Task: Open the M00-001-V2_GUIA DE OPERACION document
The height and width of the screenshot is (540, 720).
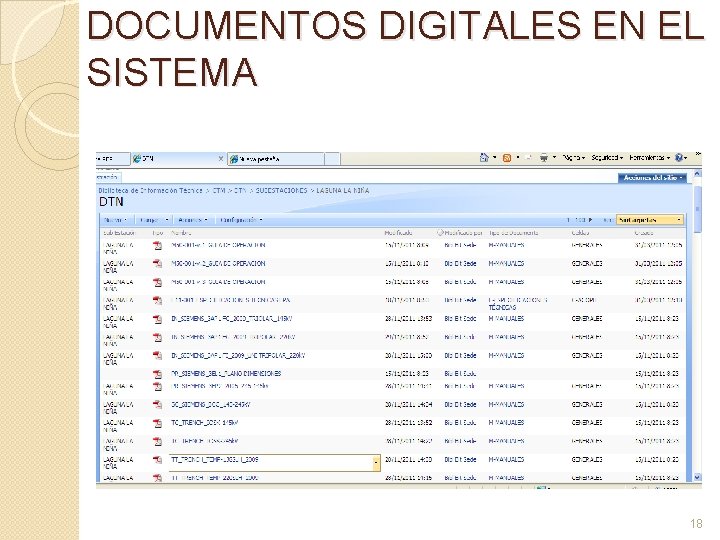Action: [218, 264]
